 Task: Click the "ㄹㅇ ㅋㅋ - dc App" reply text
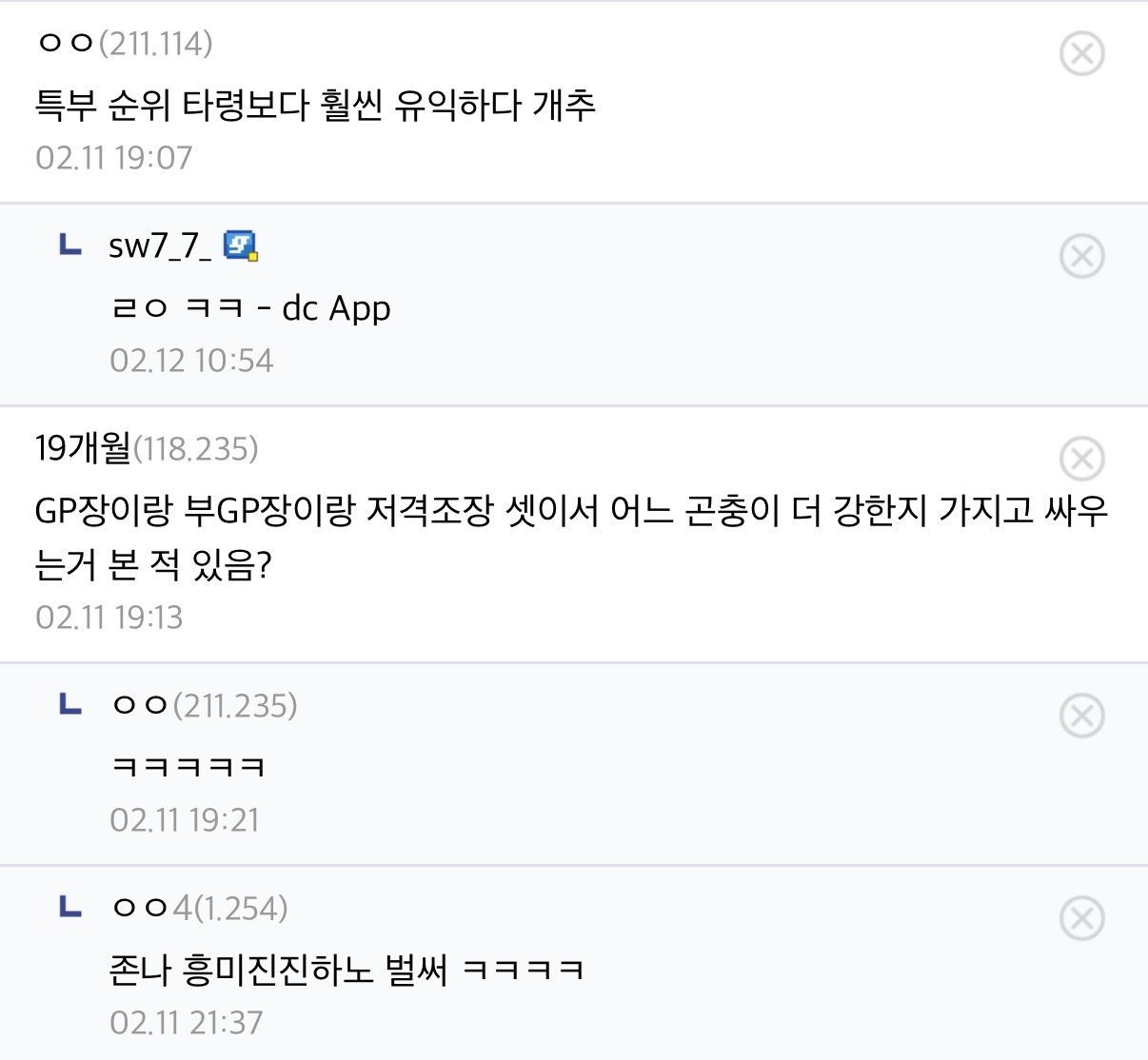click(x=250, y=308)
